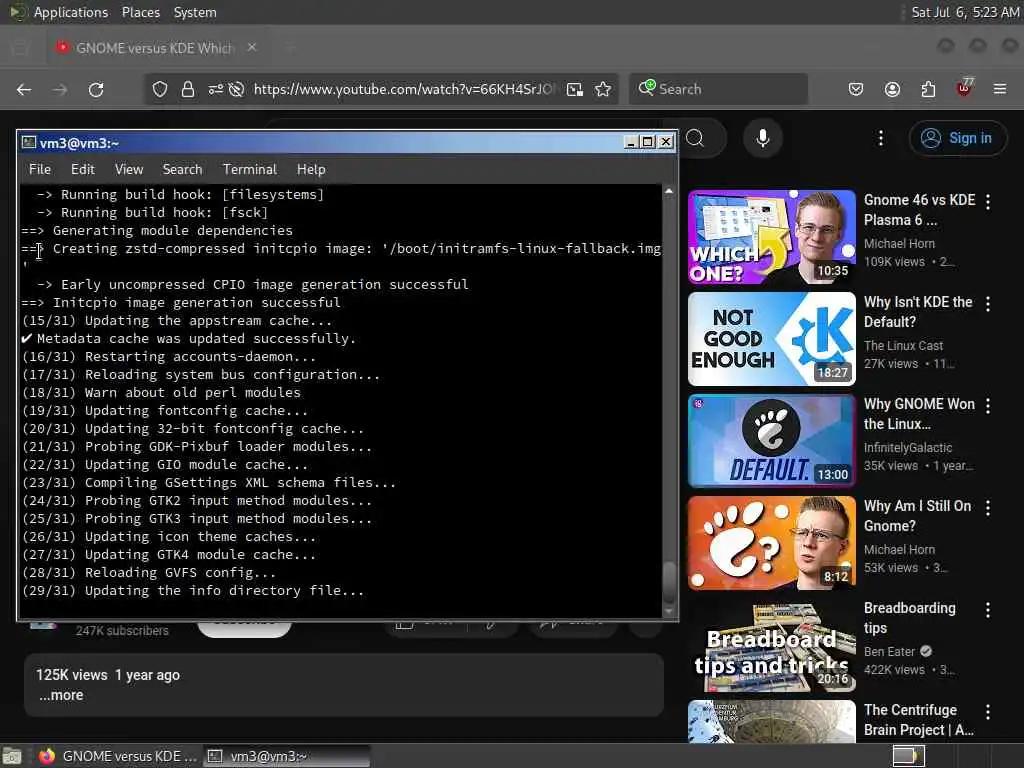Viewport: 1024px width, 768px height.
Task: Open YouTube settings three-dot menu
Action: tap(880, 138)
